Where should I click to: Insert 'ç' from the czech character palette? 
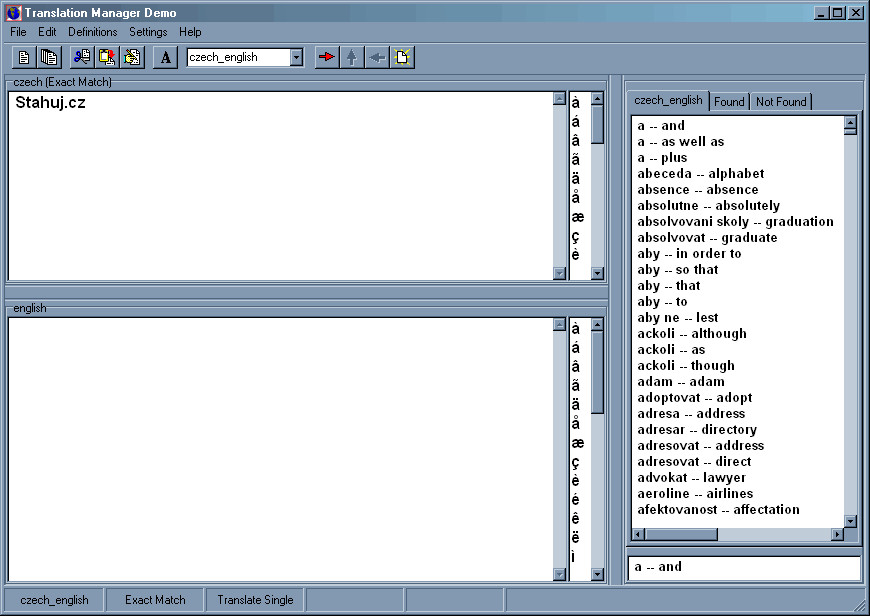576,236
